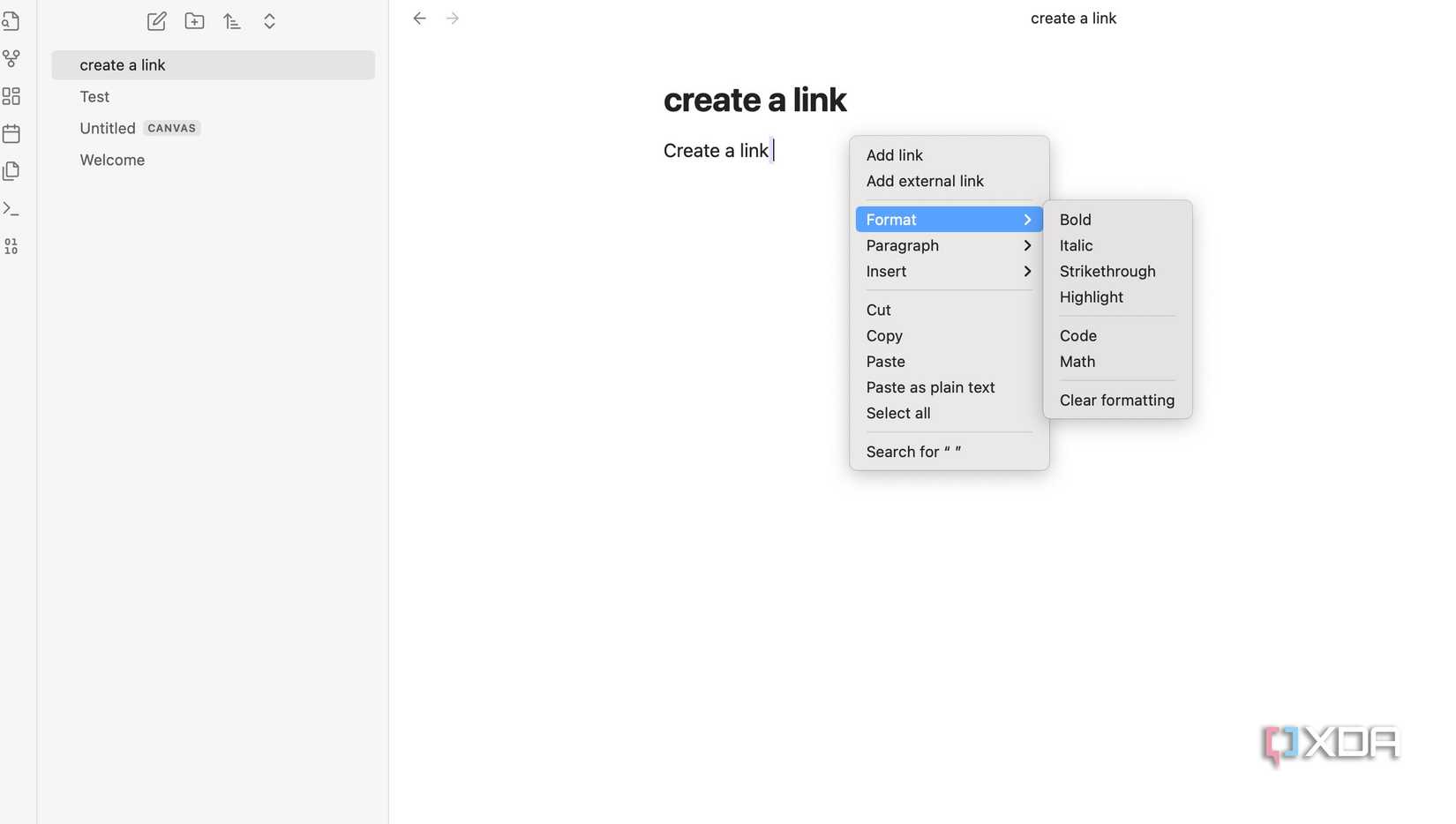
Task: Change the file sort order
Action: (x=231, y=20)
